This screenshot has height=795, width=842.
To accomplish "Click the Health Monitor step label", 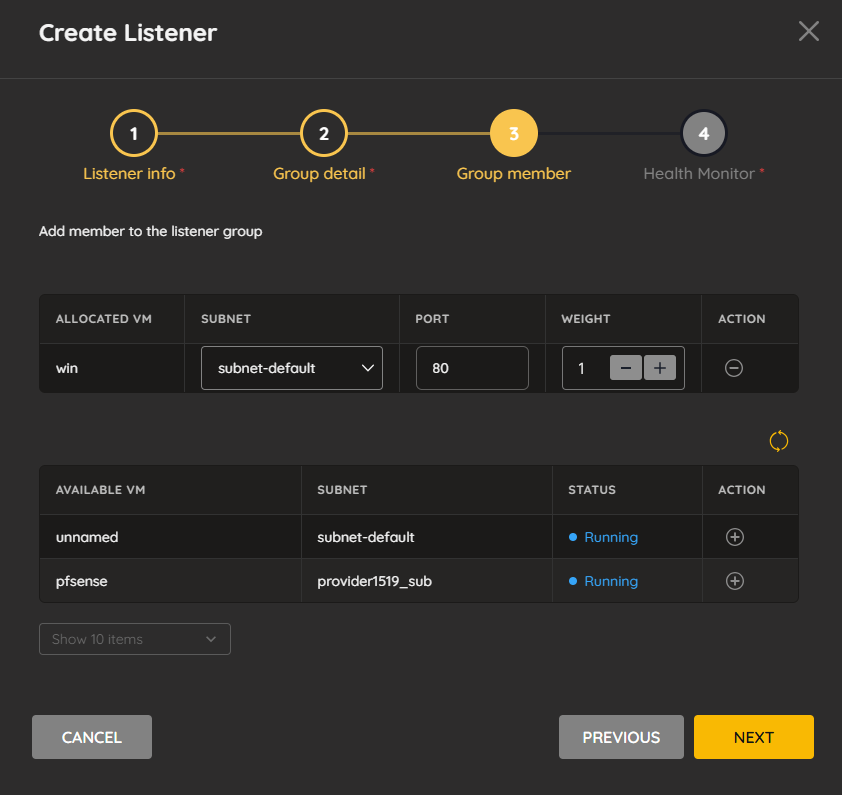I will pyautogui.click(x=699, y=174).
